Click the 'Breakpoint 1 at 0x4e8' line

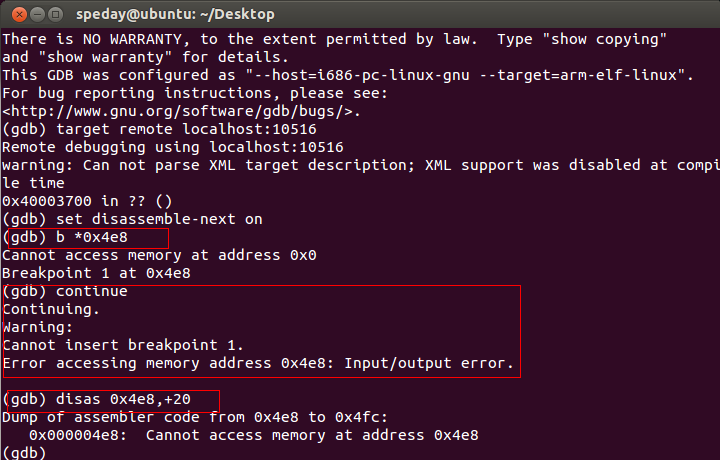(96, 273)
